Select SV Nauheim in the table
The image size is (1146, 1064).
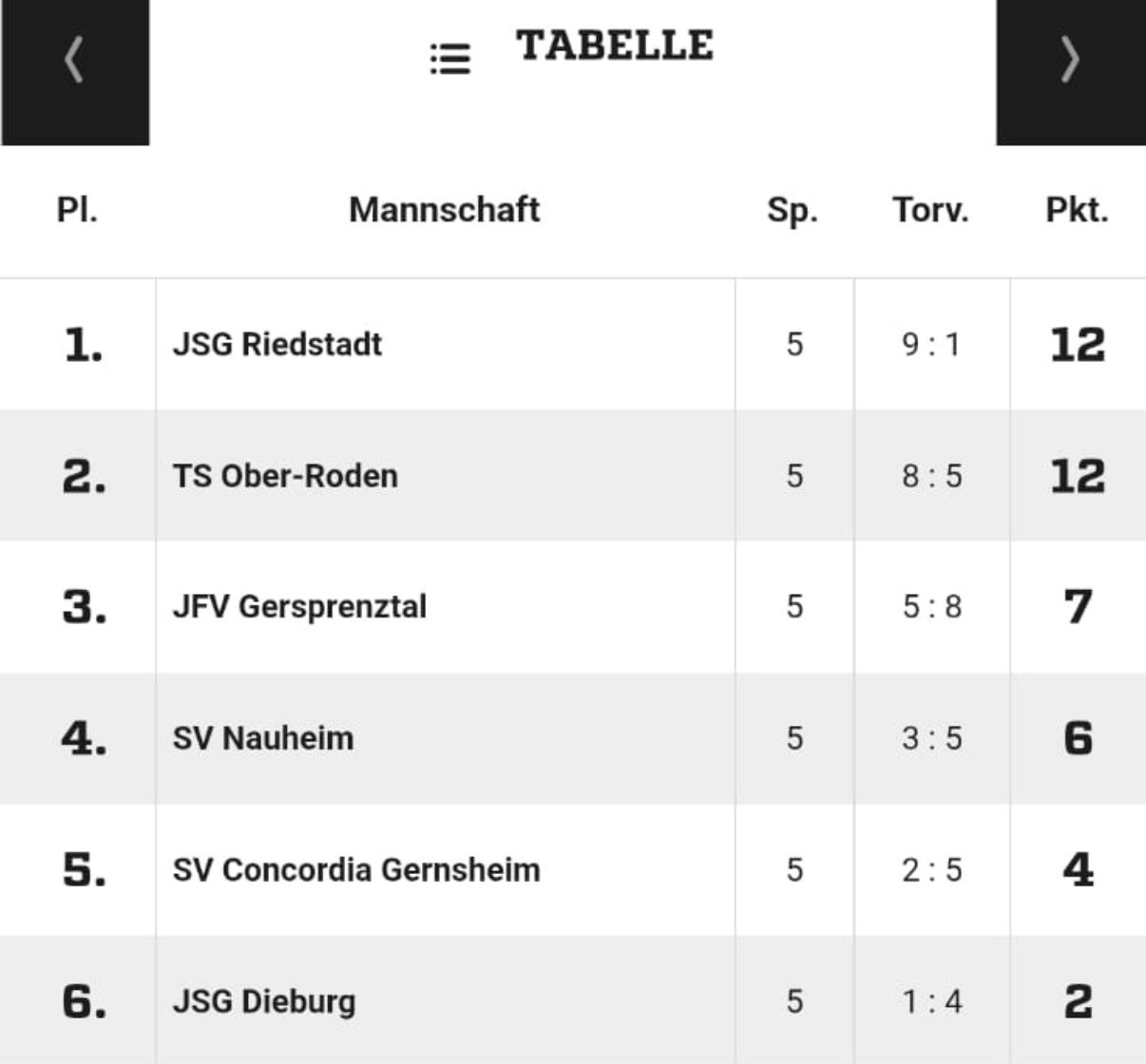[263, 738]
